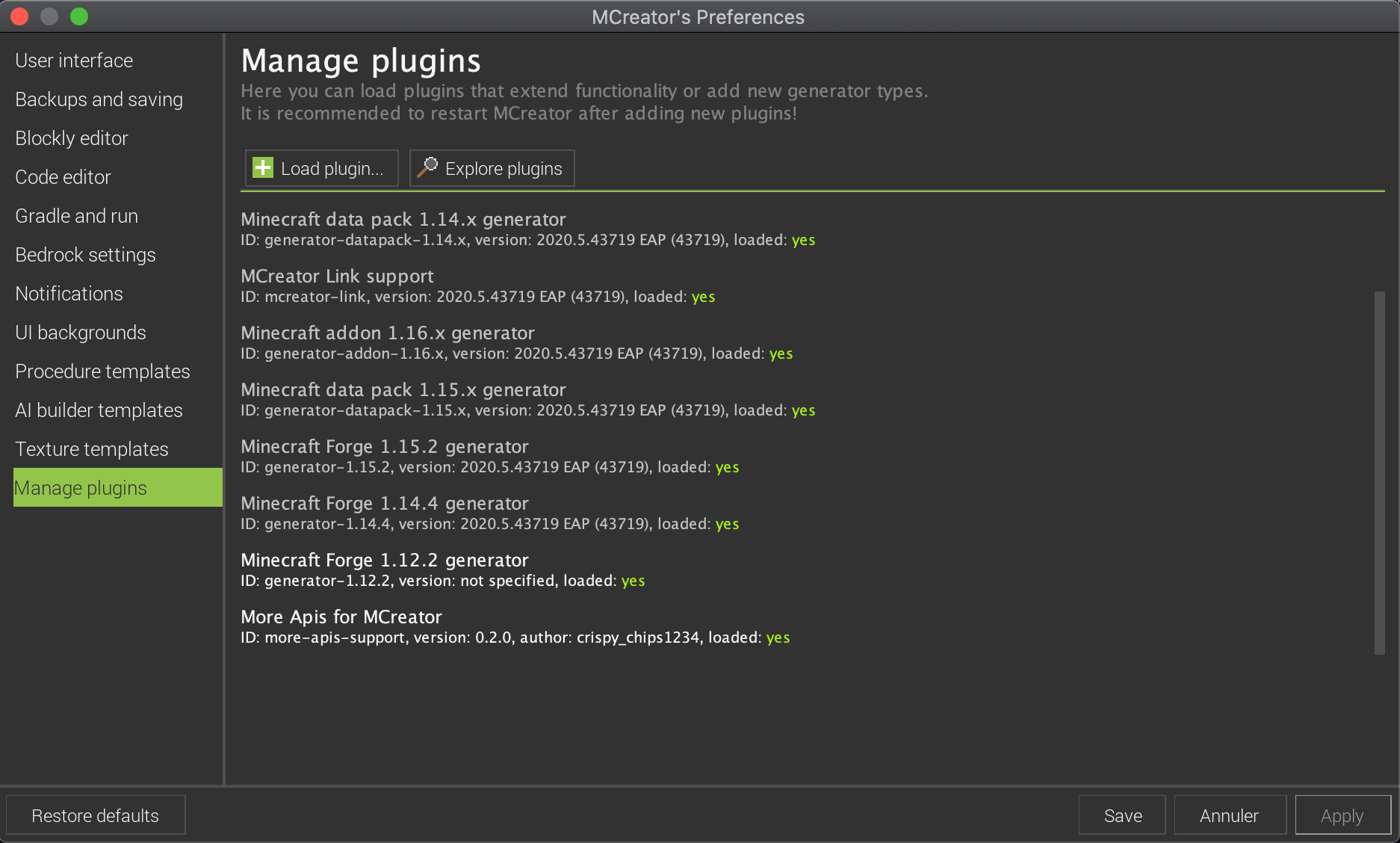This screenshot has width=1400, height=843.
Task: Open Bedrock settings section
Action: point(85,254)
